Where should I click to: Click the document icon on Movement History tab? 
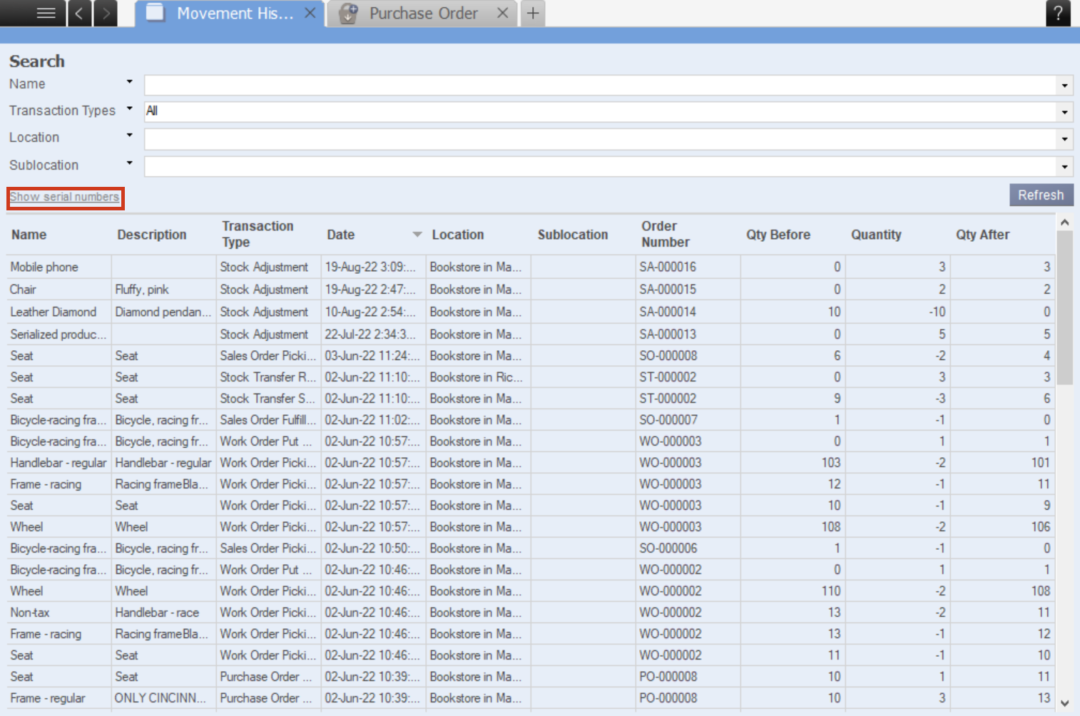coord(155,13)
